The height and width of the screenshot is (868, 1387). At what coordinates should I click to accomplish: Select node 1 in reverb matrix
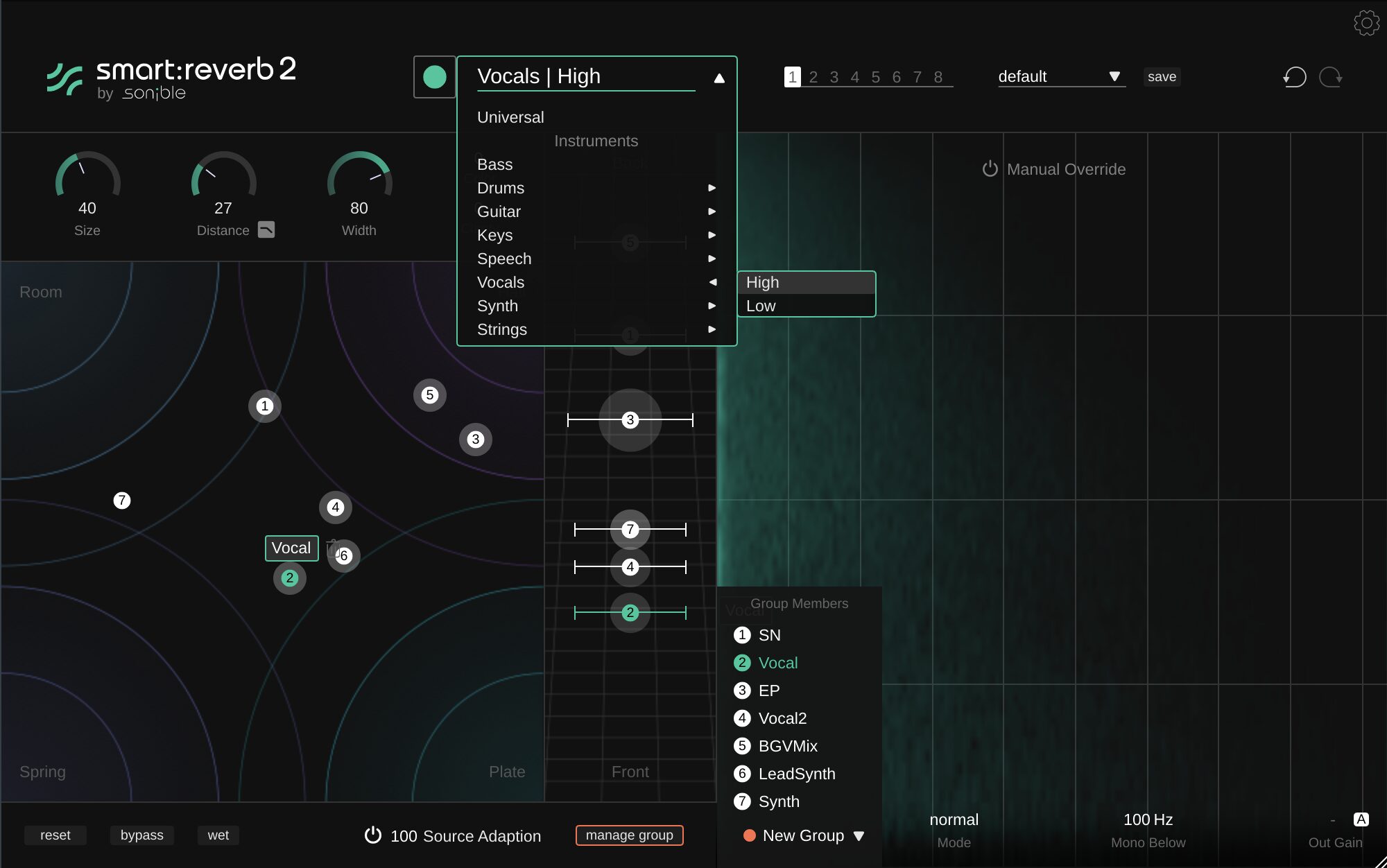[264, 406]
